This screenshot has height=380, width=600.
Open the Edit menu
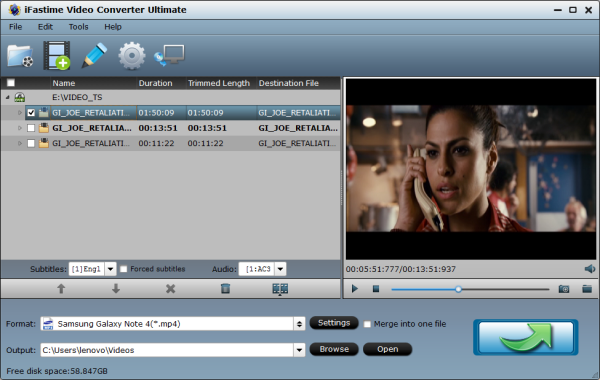(x=45, y=27)
